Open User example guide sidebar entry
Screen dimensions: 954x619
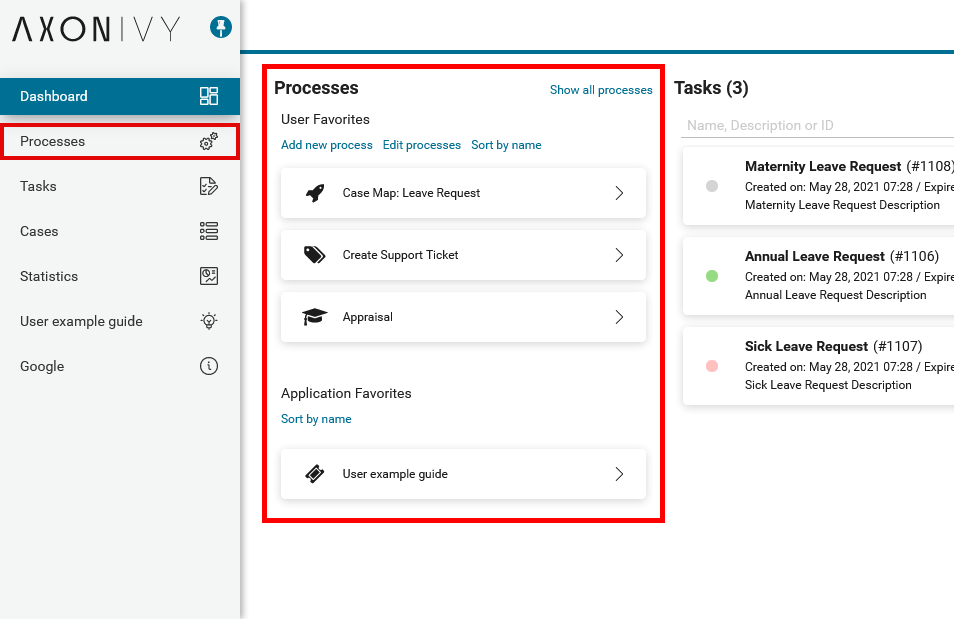[x=120, y=321]
